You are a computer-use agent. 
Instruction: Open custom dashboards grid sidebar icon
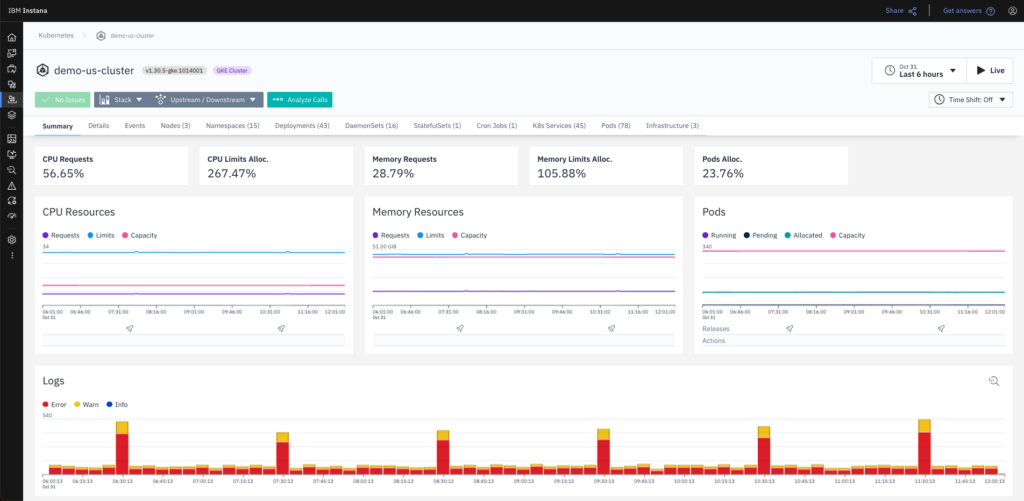[11, 138]
